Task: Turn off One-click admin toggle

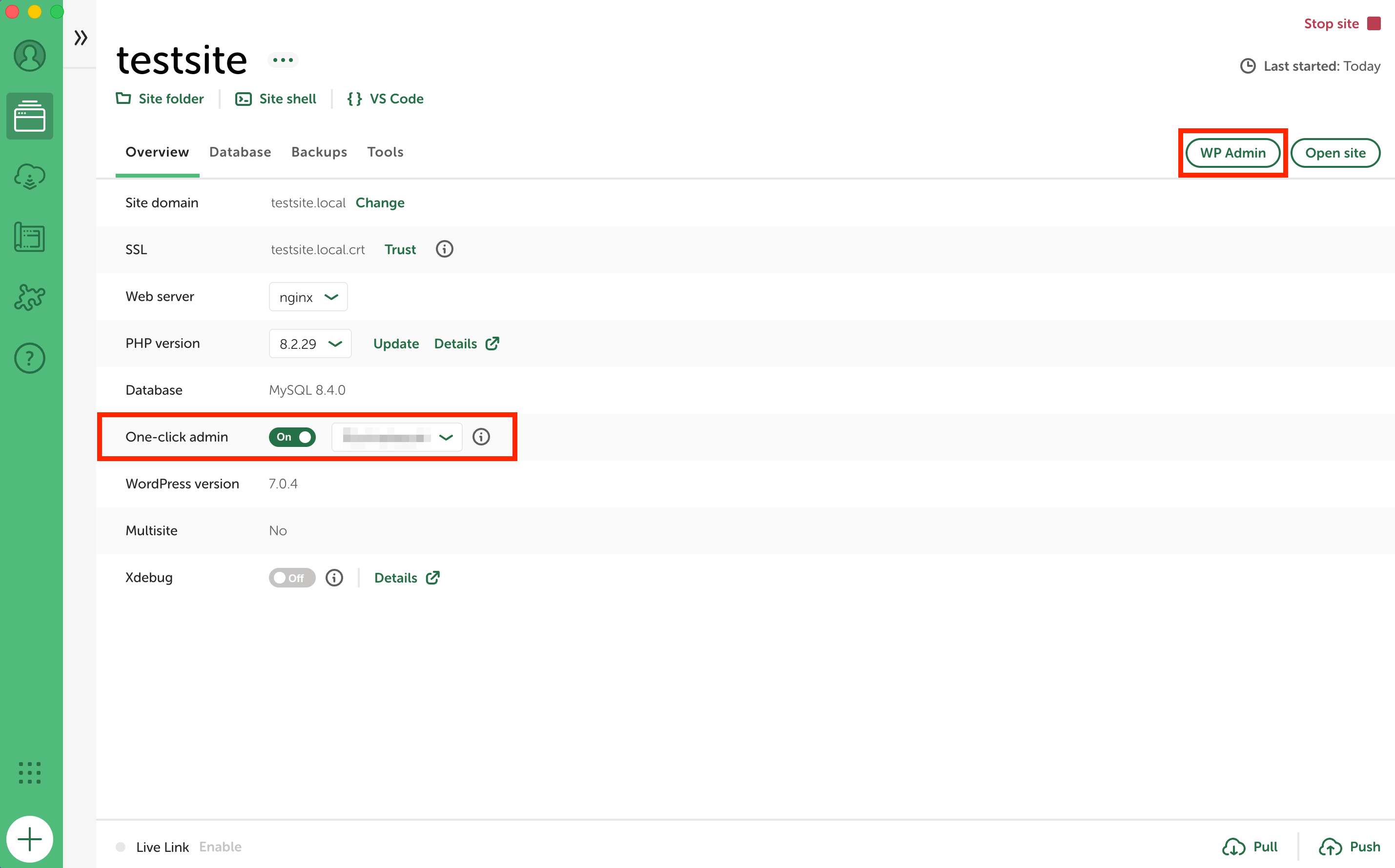Action: tap(292, 437)
